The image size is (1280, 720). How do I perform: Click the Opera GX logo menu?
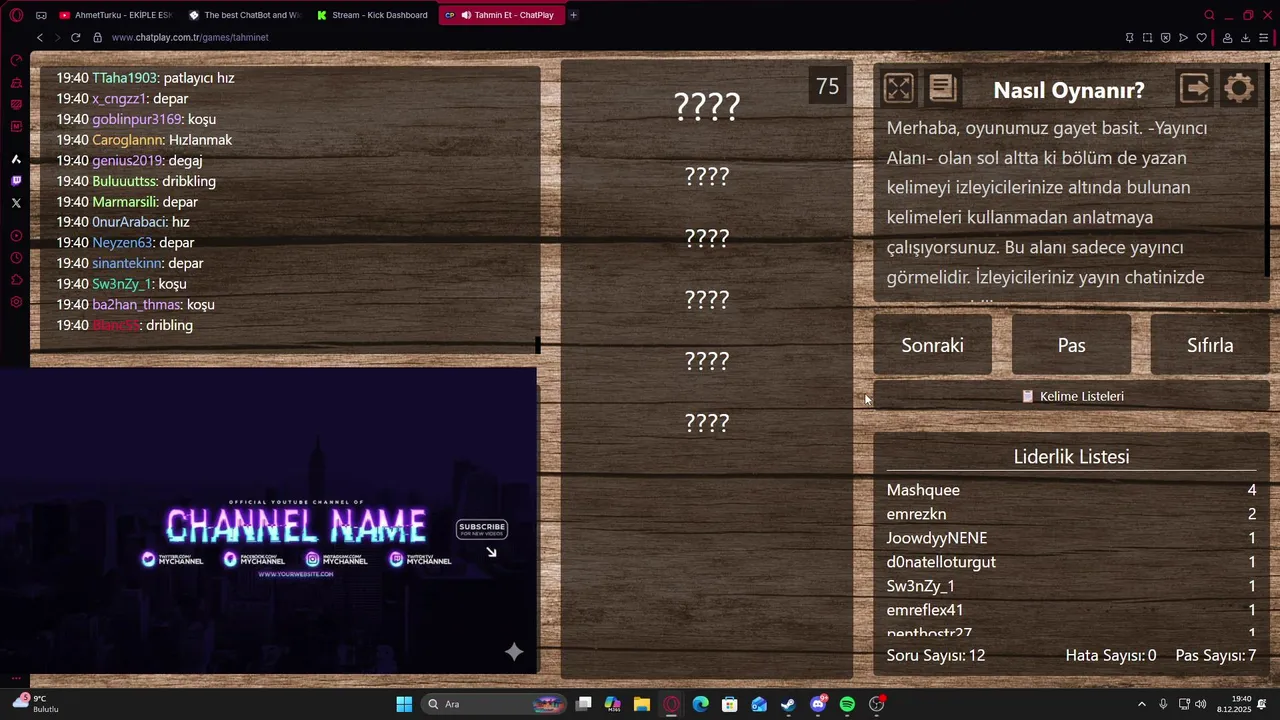[16, 15]
